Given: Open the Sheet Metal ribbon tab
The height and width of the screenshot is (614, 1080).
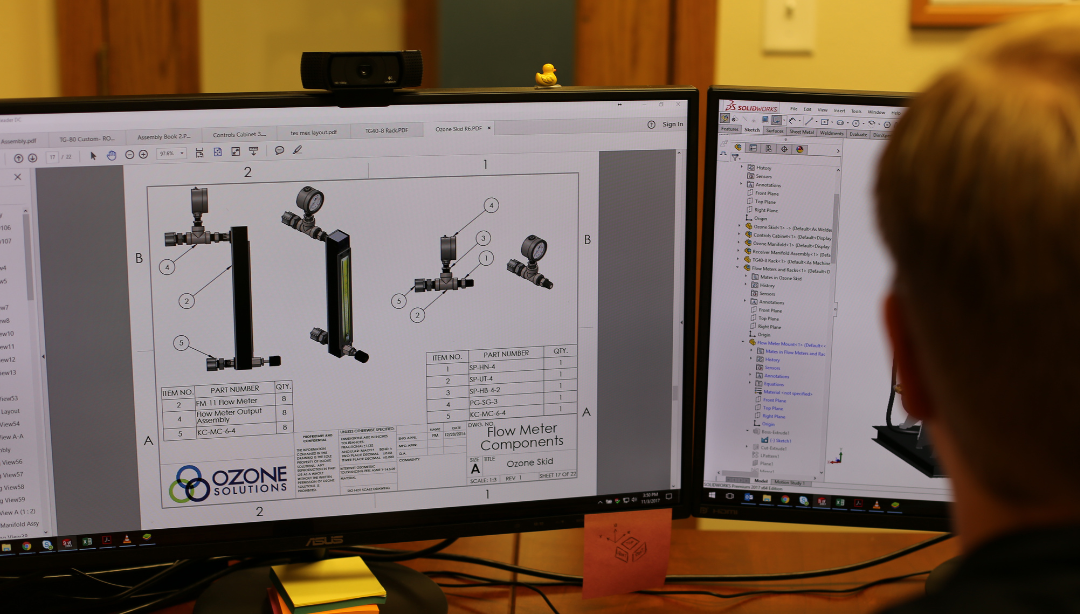Looking at the screenshot, I should click(802, 132).
